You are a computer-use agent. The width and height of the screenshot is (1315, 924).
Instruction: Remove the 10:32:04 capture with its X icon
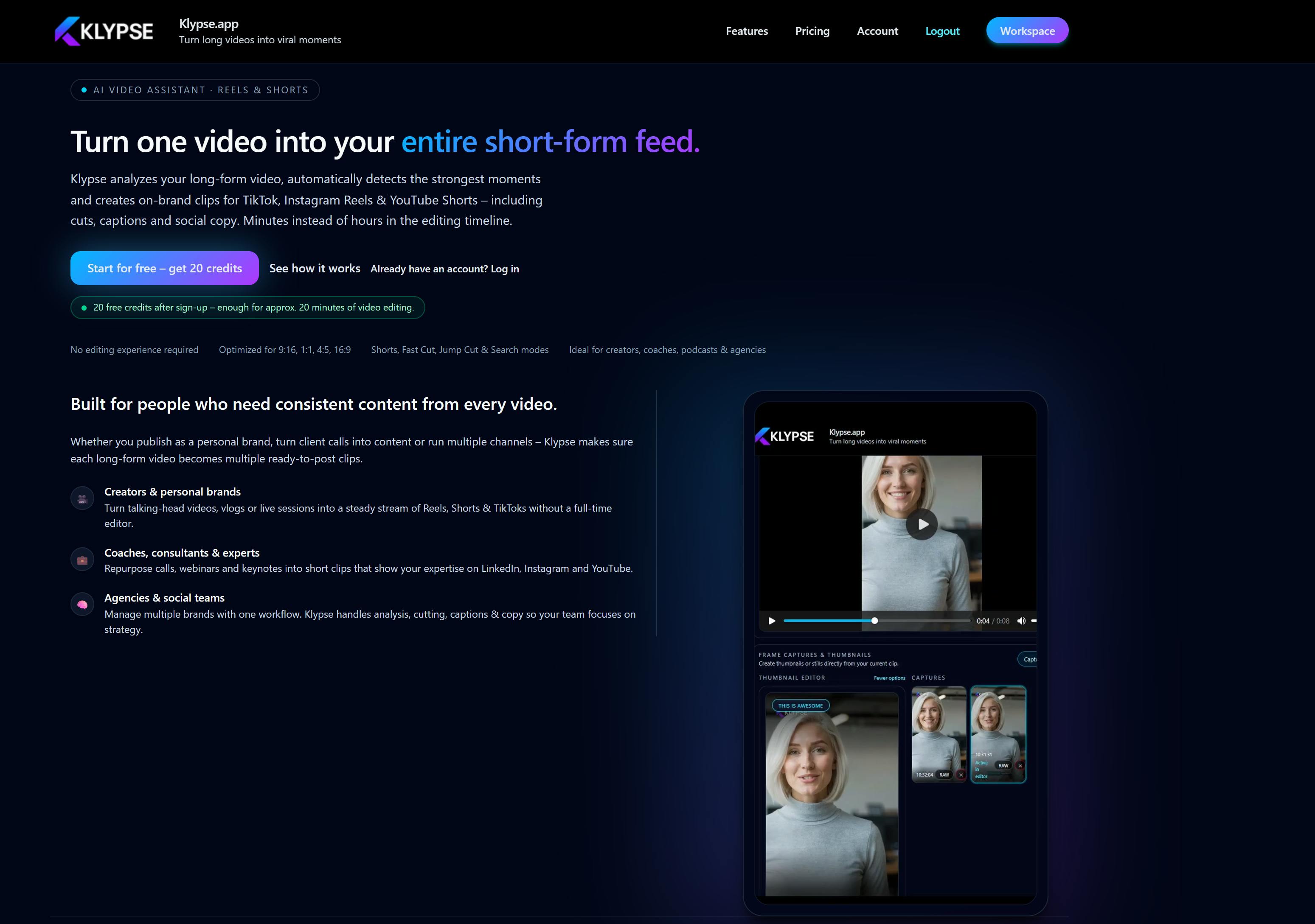(x=961, y=775)
